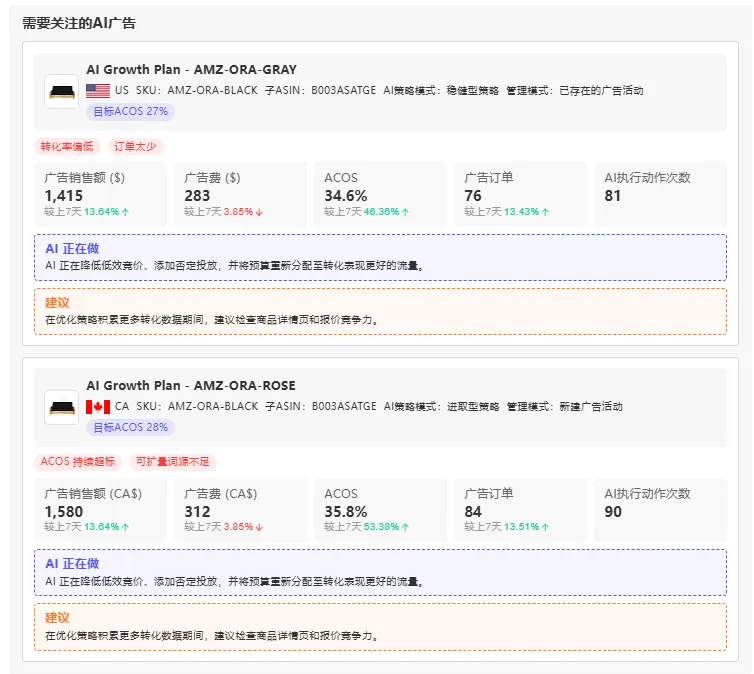Click the 目标ACOS 27% badge
Screen dimensions: 754x674
[x=130, y=112]
